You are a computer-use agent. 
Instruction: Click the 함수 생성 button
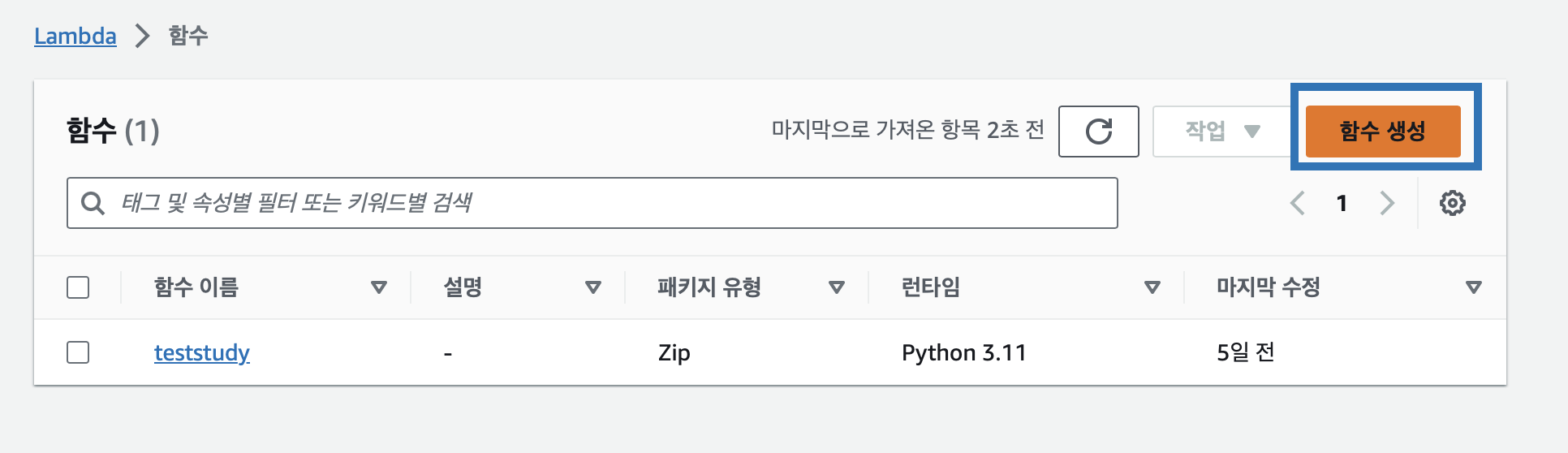1383,131
